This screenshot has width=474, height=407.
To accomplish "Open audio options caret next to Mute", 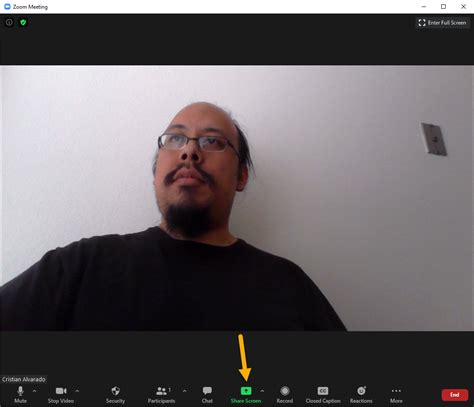I will [x=34, y=391].
